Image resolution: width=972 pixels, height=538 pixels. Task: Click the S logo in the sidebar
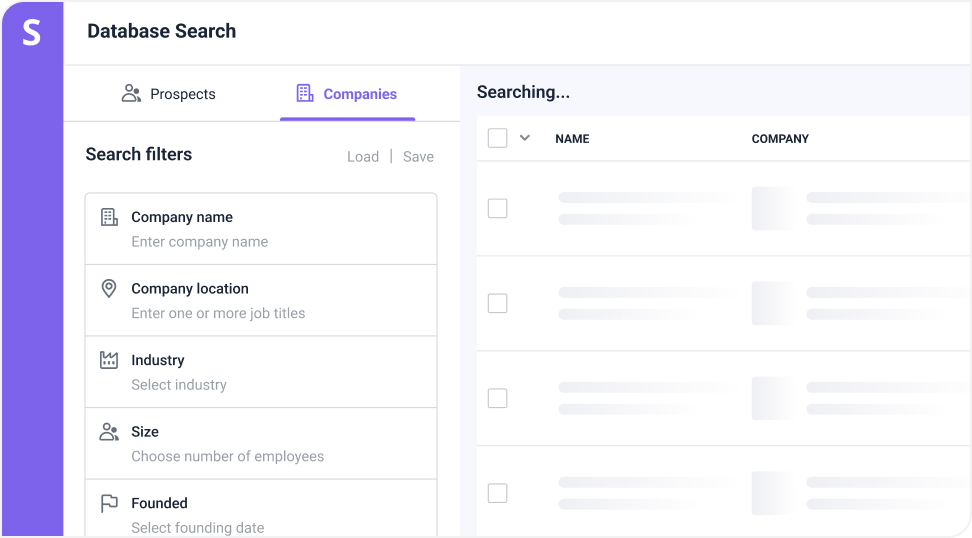click(x=31, y=32)
